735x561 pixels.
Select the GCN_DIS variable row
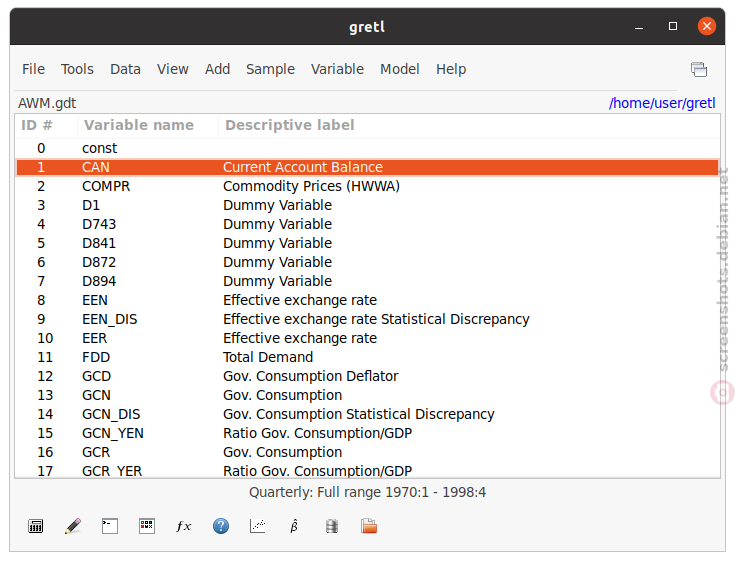(368, 414)
